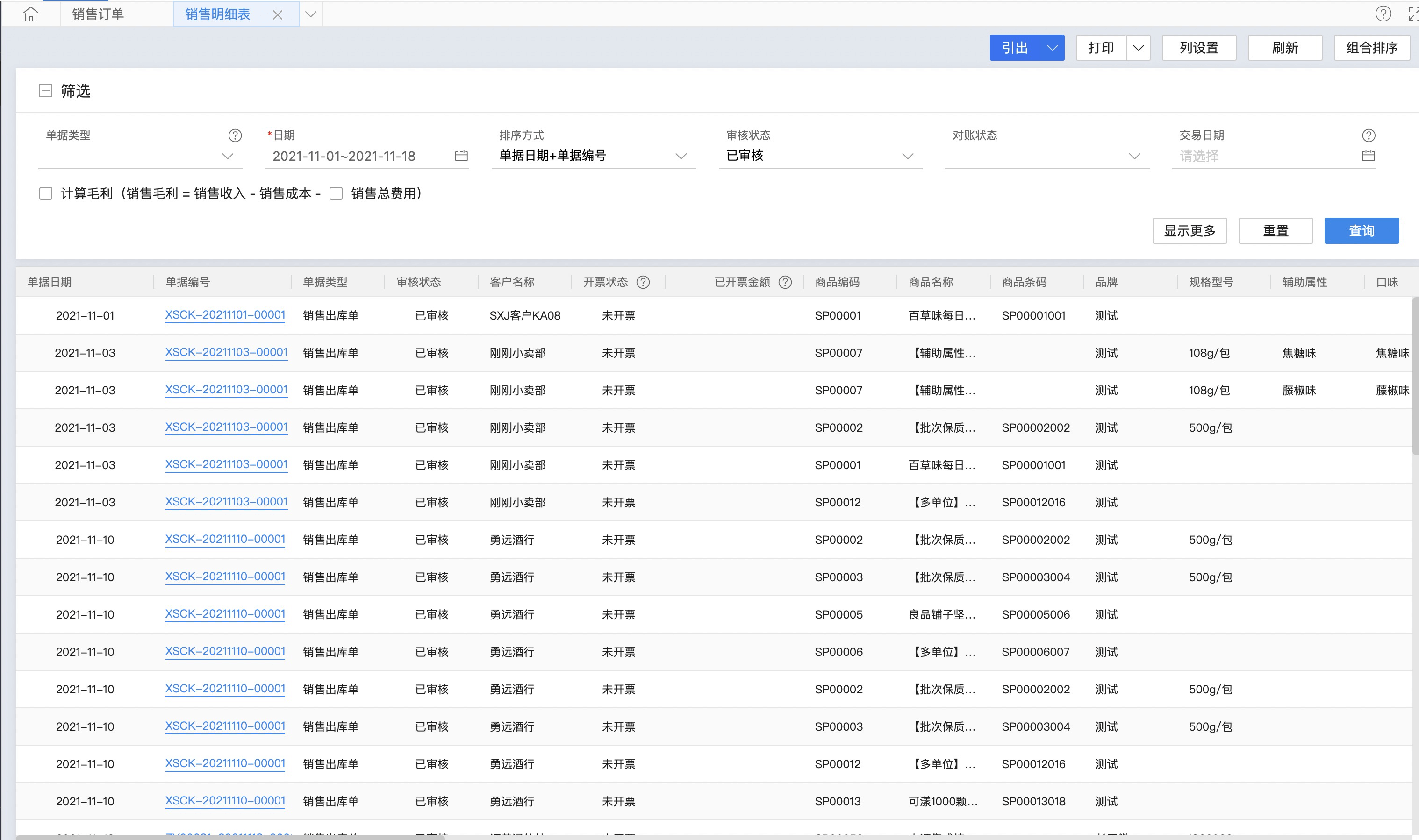Click the help icon beside 交易日期
1419x840 pixels.
[1368, 135]
